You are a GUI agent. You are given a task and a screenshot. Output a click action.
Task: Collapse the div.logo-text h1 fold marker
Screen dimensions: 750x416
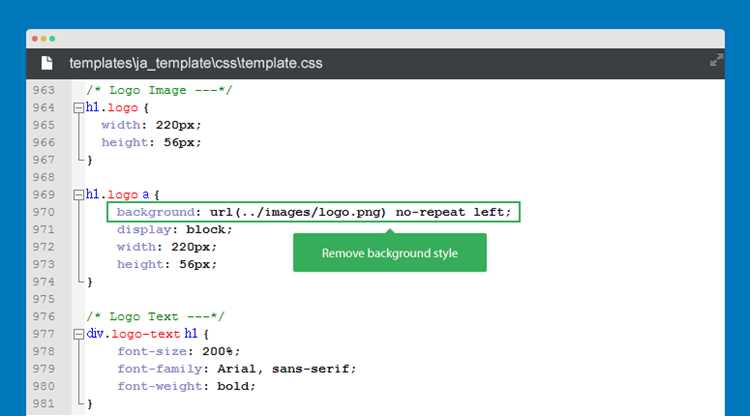78,334
